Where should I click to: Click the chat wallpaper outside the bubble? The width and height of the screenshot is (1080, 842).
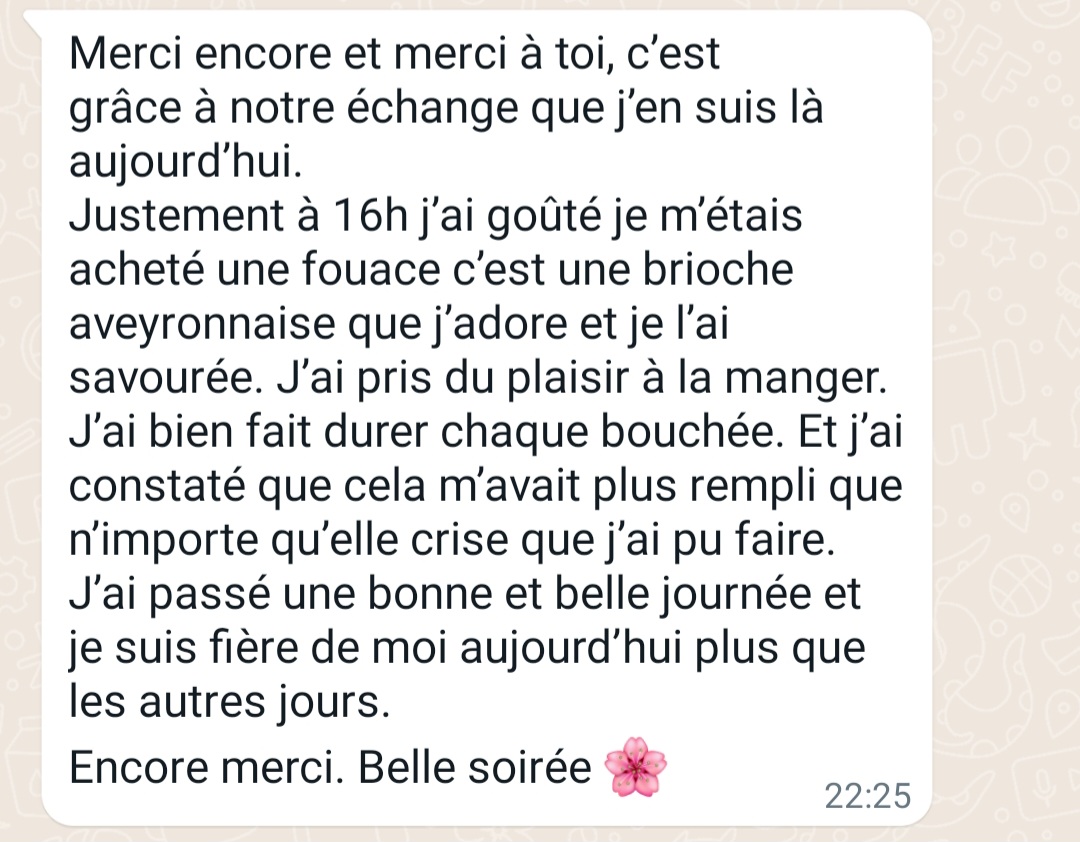(x=1006, y=413)
